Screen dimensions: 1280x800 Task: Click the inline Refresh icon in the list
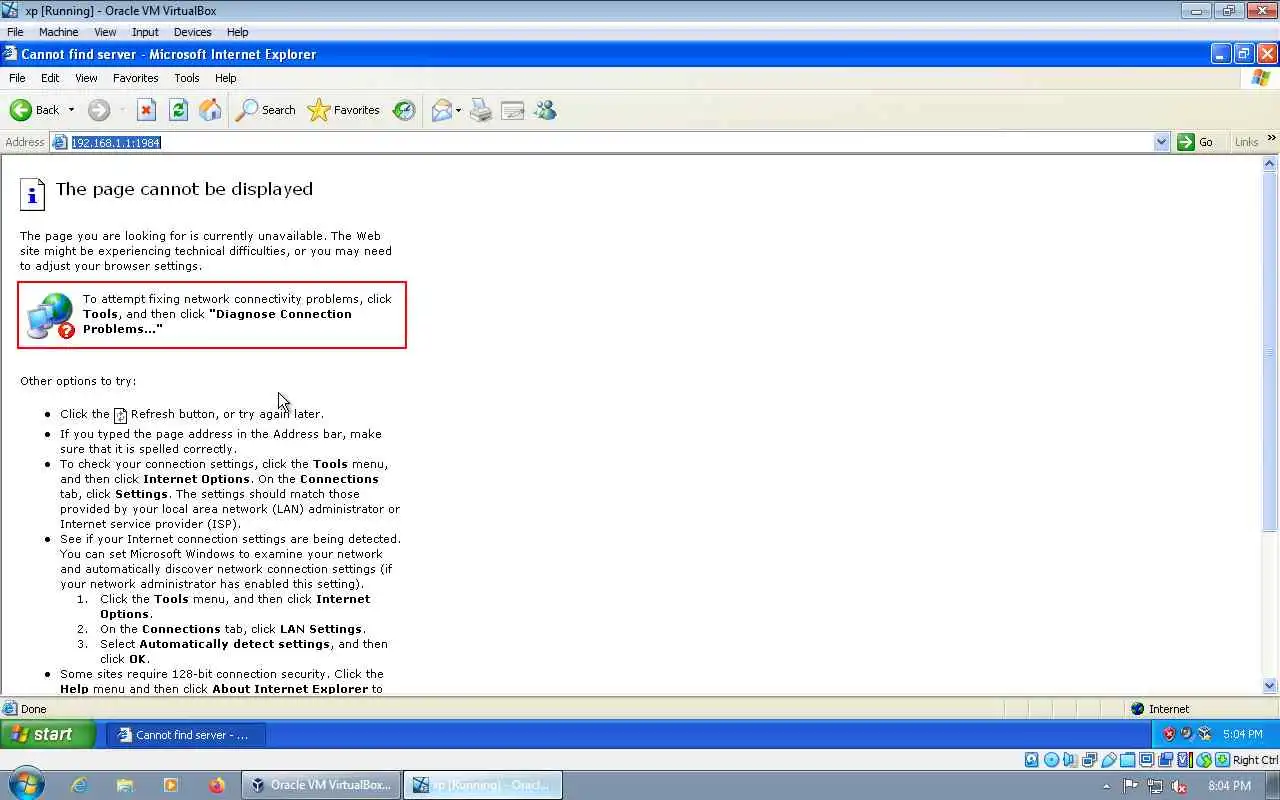120,415
